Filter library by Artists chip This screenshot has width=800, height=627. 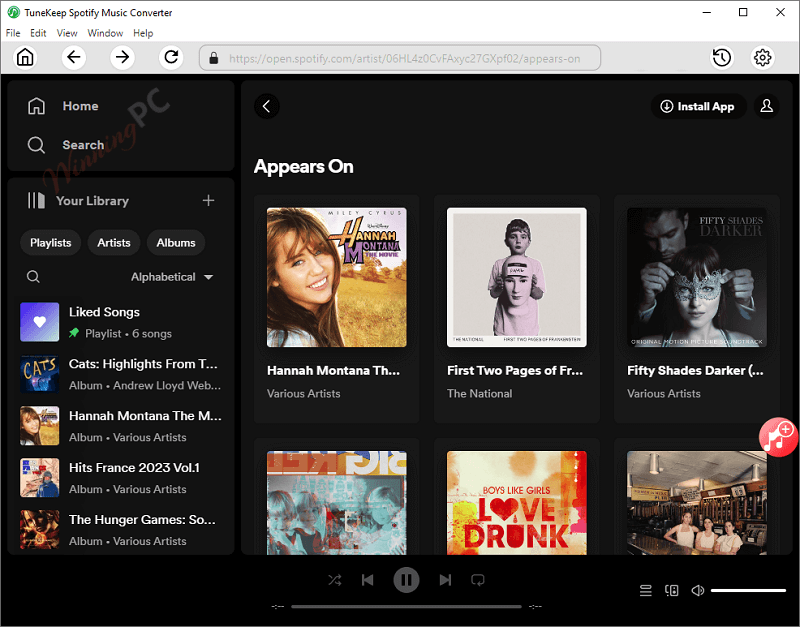coord(114,243)
